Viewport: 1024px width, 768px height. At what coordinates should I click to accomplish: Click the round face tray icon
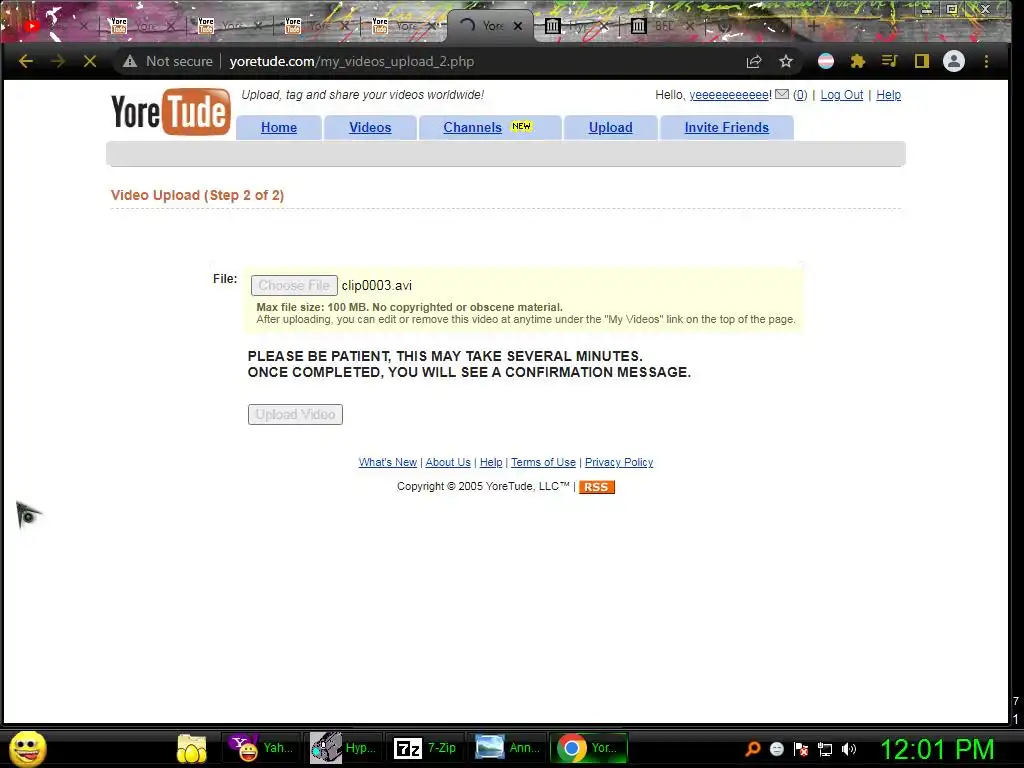tap(777, 748)
